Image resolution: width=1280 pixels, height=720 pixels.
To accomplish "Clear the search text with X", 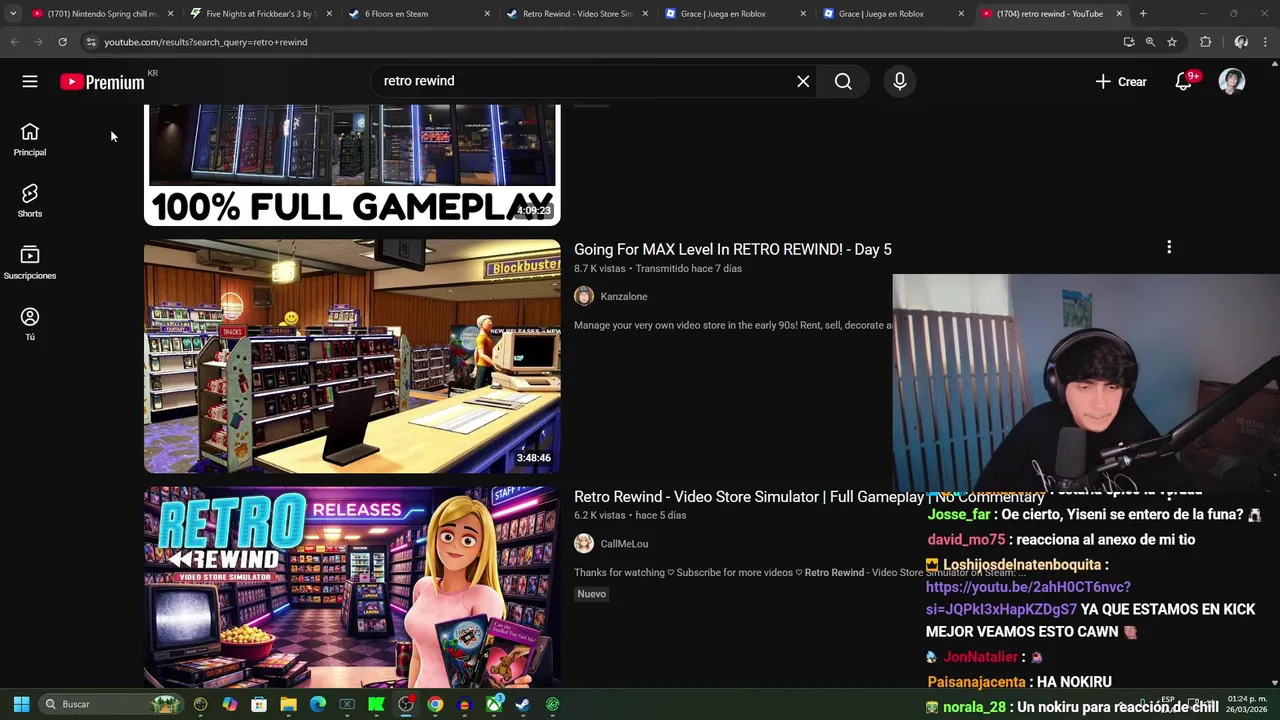I will point(803,82).
